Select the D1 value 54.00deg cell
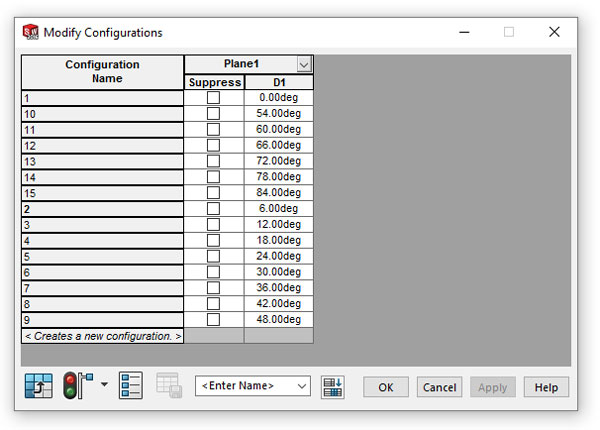600x430 pixels. pos(279,114)
